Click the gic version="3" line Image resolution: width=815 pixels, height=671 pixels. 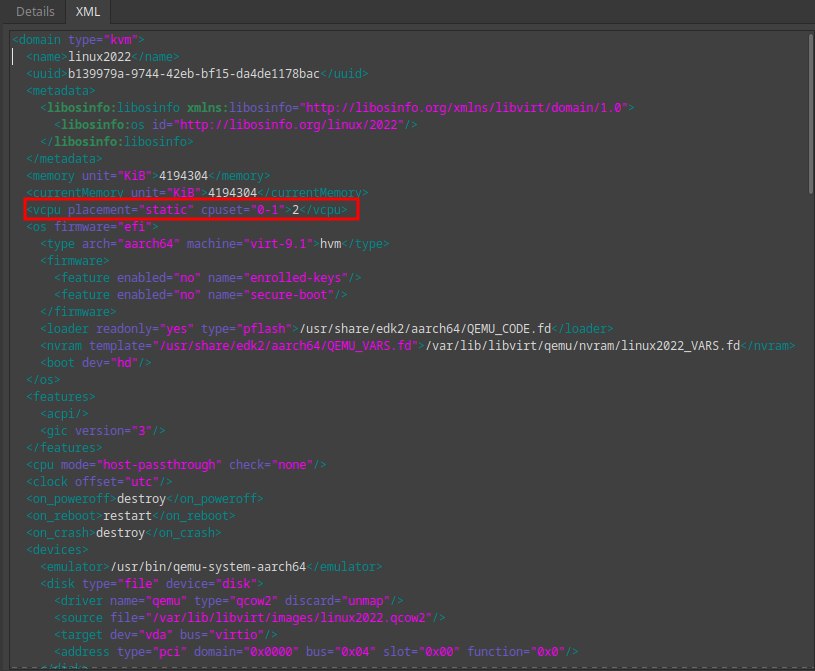click(103, 431)
